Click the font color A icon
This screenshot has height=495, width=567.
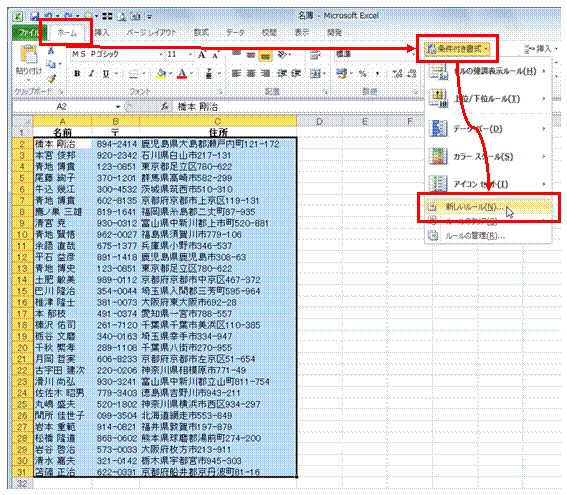coord(182,74)
